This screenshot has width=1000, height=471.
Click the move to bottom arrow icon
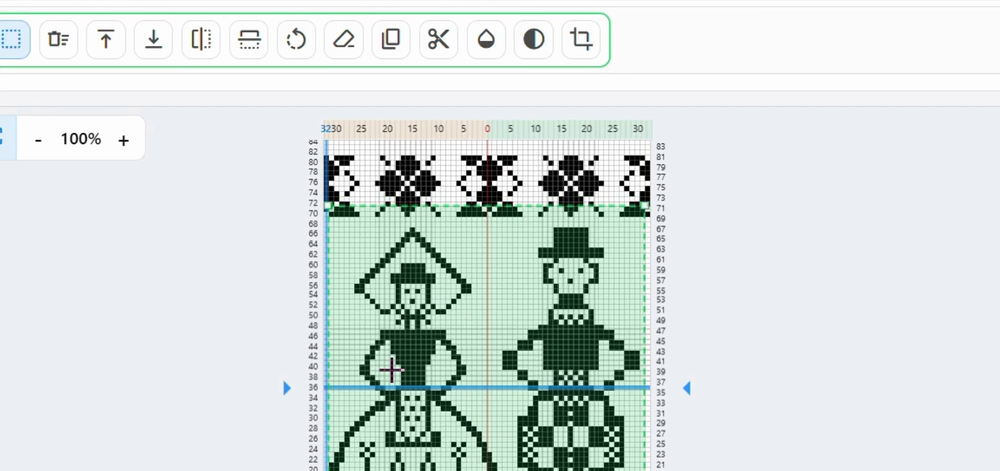click(x=153, y=40)
